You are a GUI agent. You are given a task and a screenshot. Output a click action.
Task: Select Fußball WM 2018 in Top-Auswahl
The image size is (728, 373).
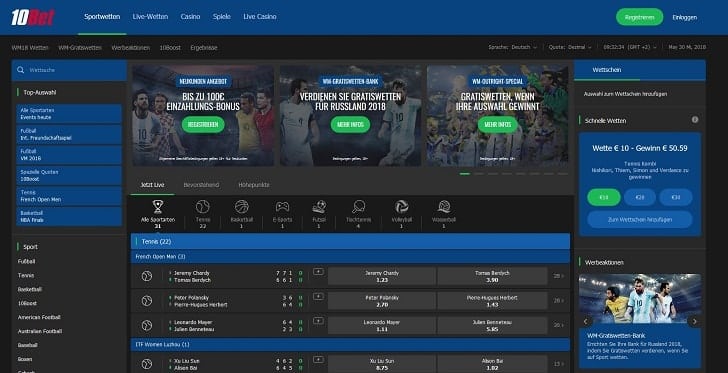click(x=69, y=155)
